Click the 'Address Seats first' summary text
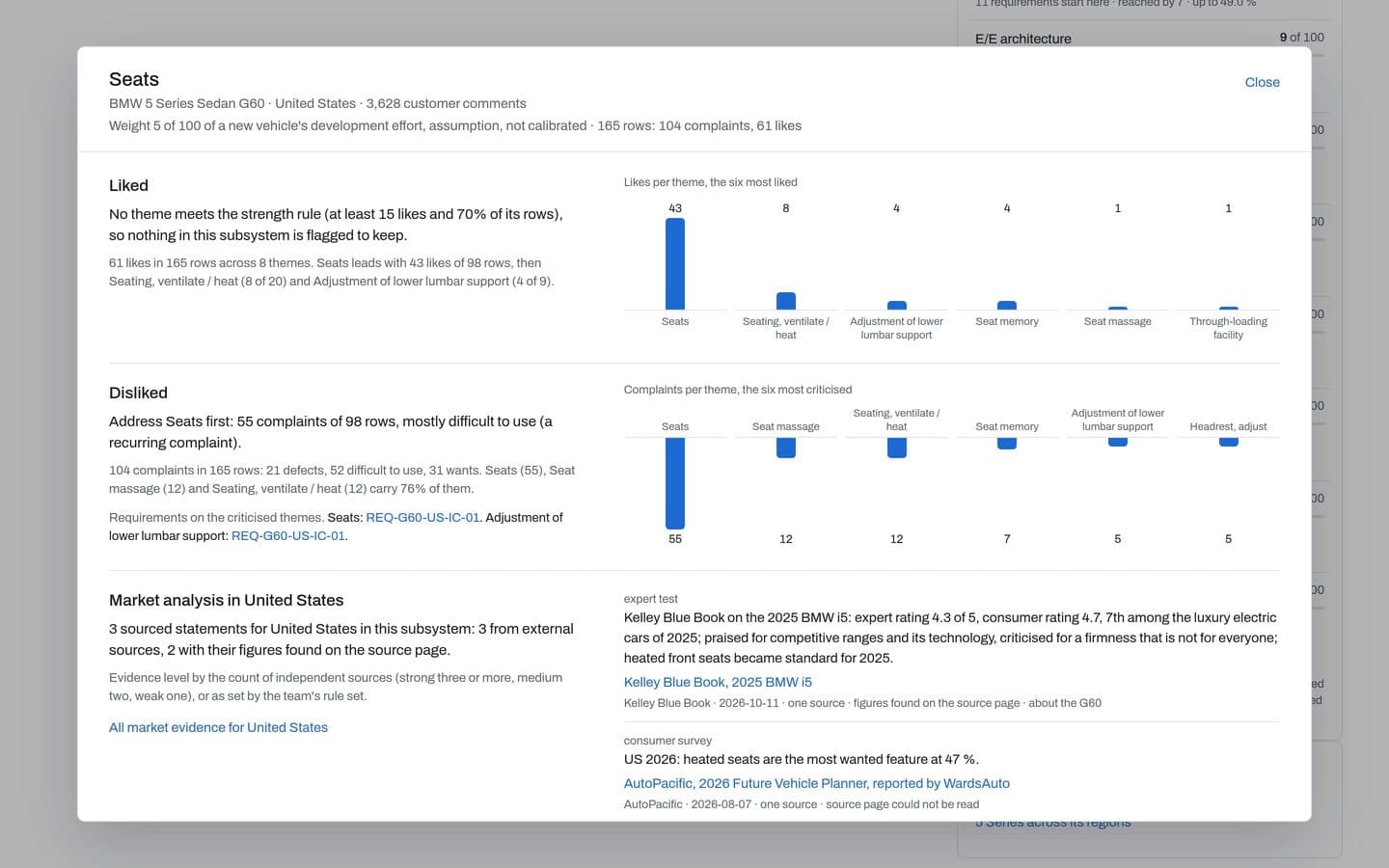Viewport: 1389px width, 868px height. coord(331,432)
